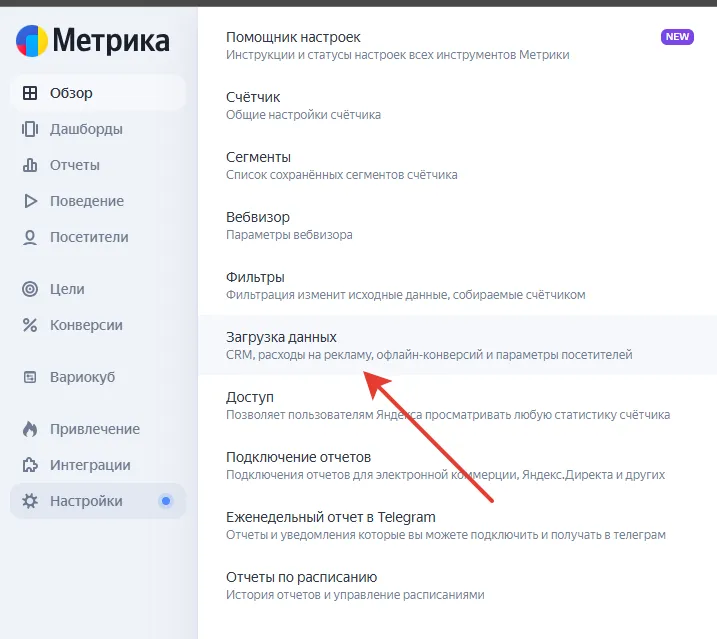Click the Поведение play triangle icon
The image size is (717, 639).
click(30, 201)
